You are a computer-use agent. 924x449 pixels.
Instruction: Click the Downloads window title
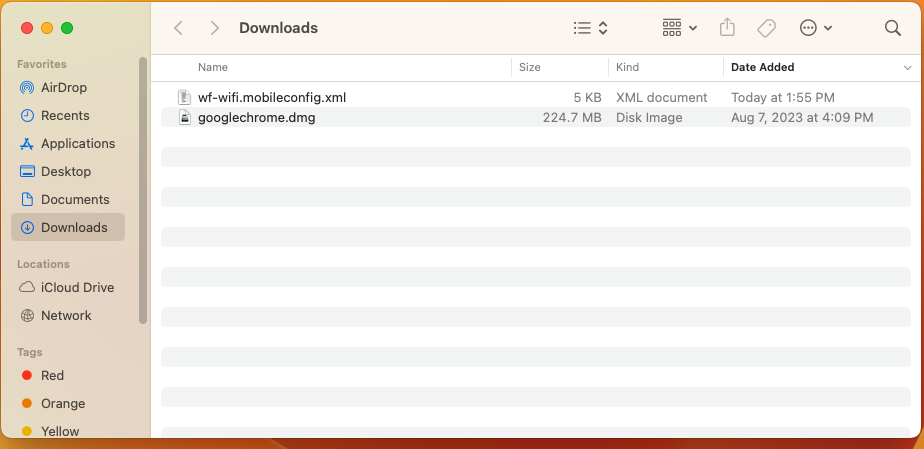click(x=278, y=28)
